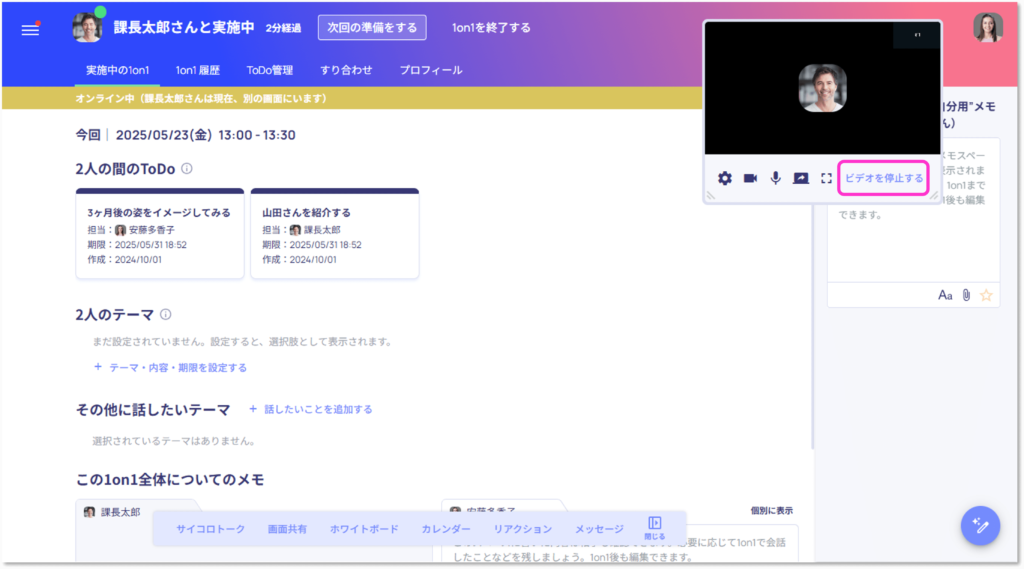Click participant avatar in video area
The image size is (1024, 569).
pos(822,88)
